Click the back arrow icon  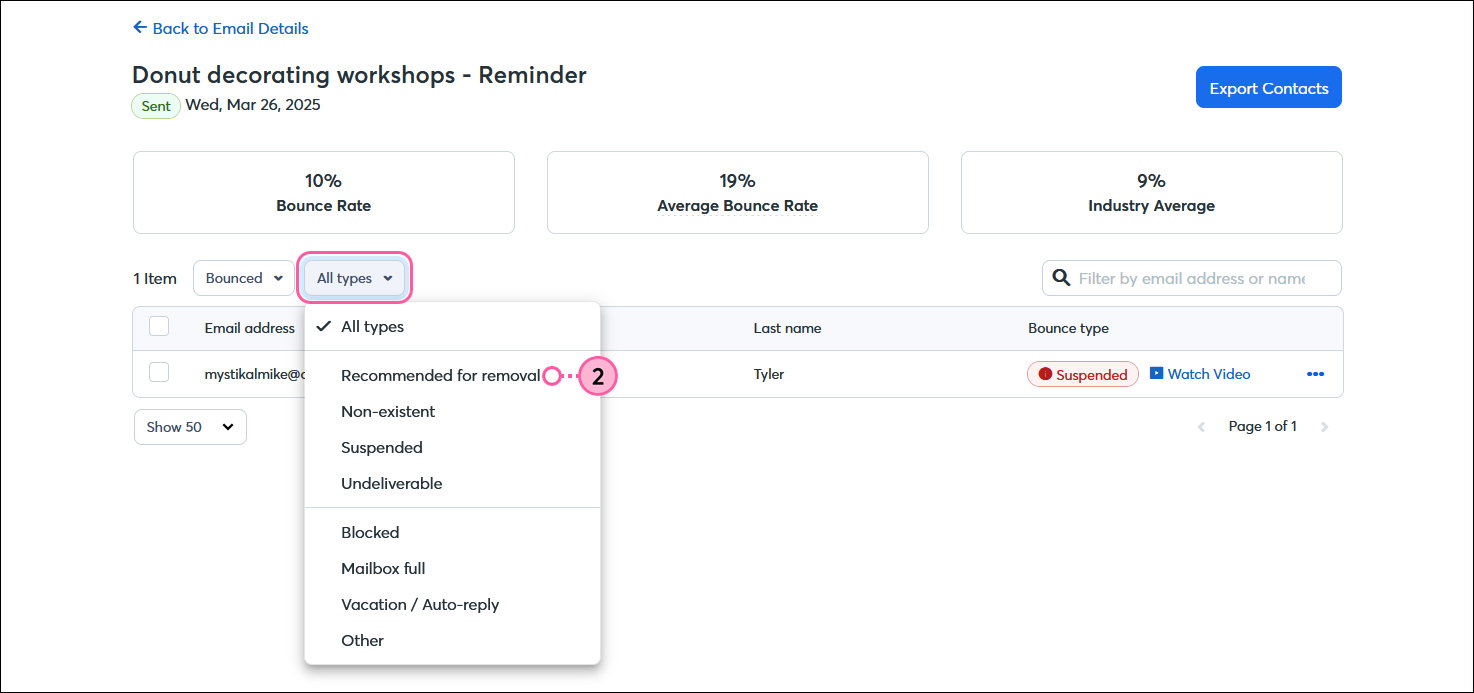point(139,27)
